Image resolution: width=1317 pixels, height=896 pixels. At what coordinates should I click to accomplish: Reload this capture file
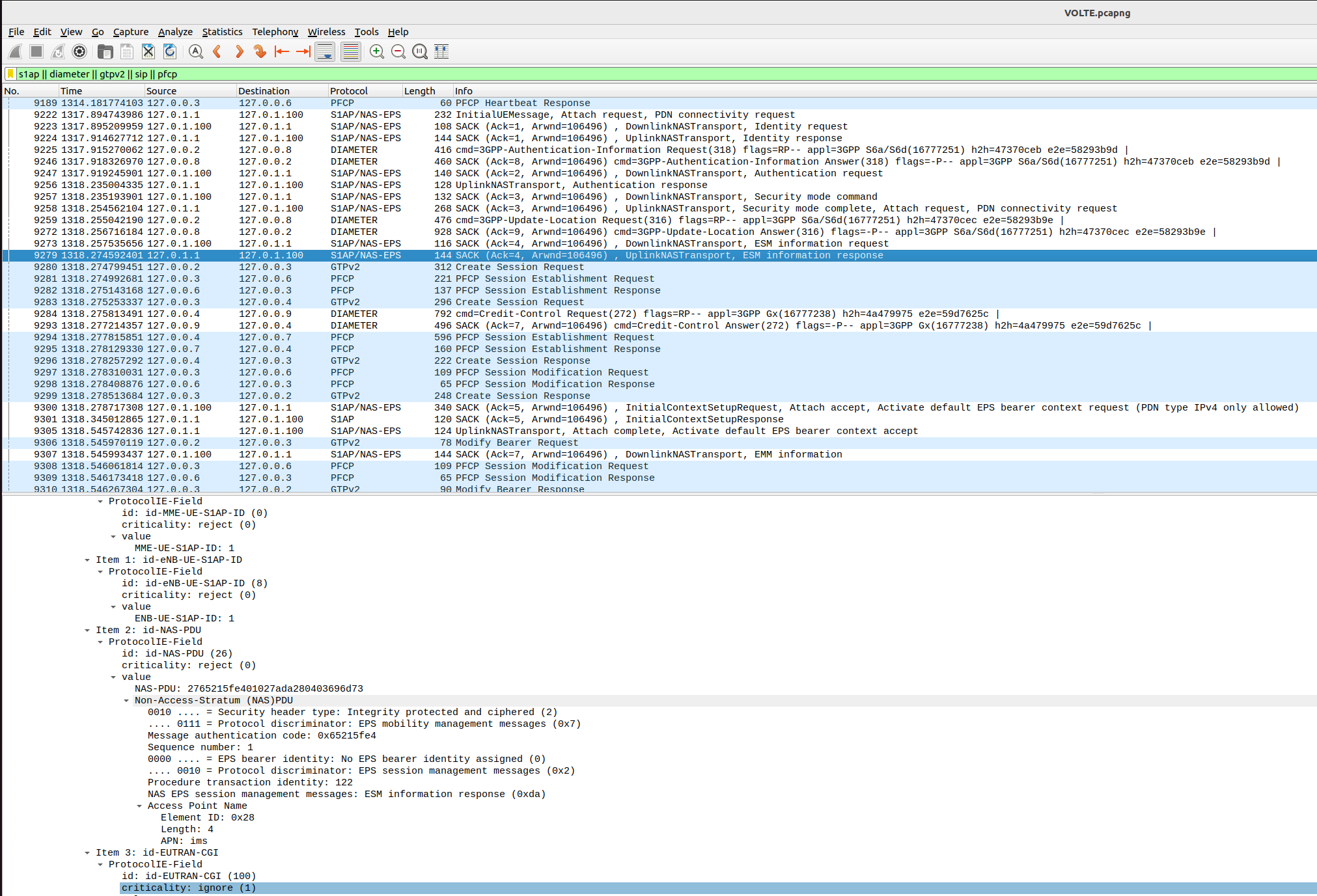tap(170, 52)
